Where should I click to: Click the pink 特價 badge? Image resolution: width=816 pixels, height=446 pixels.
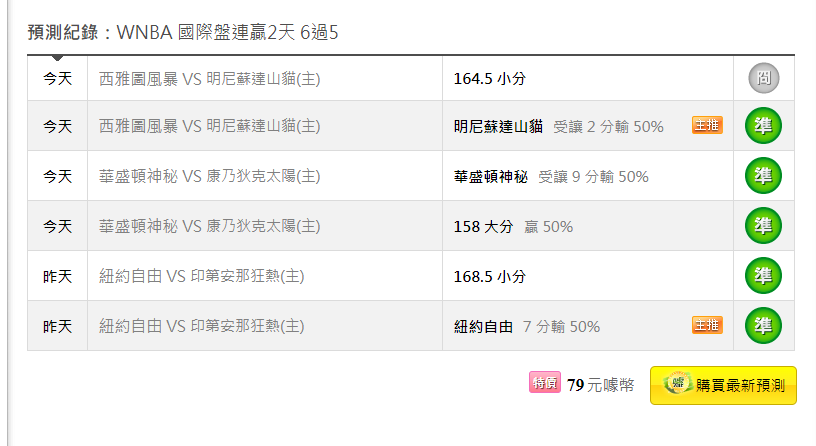tap(545, 383)
